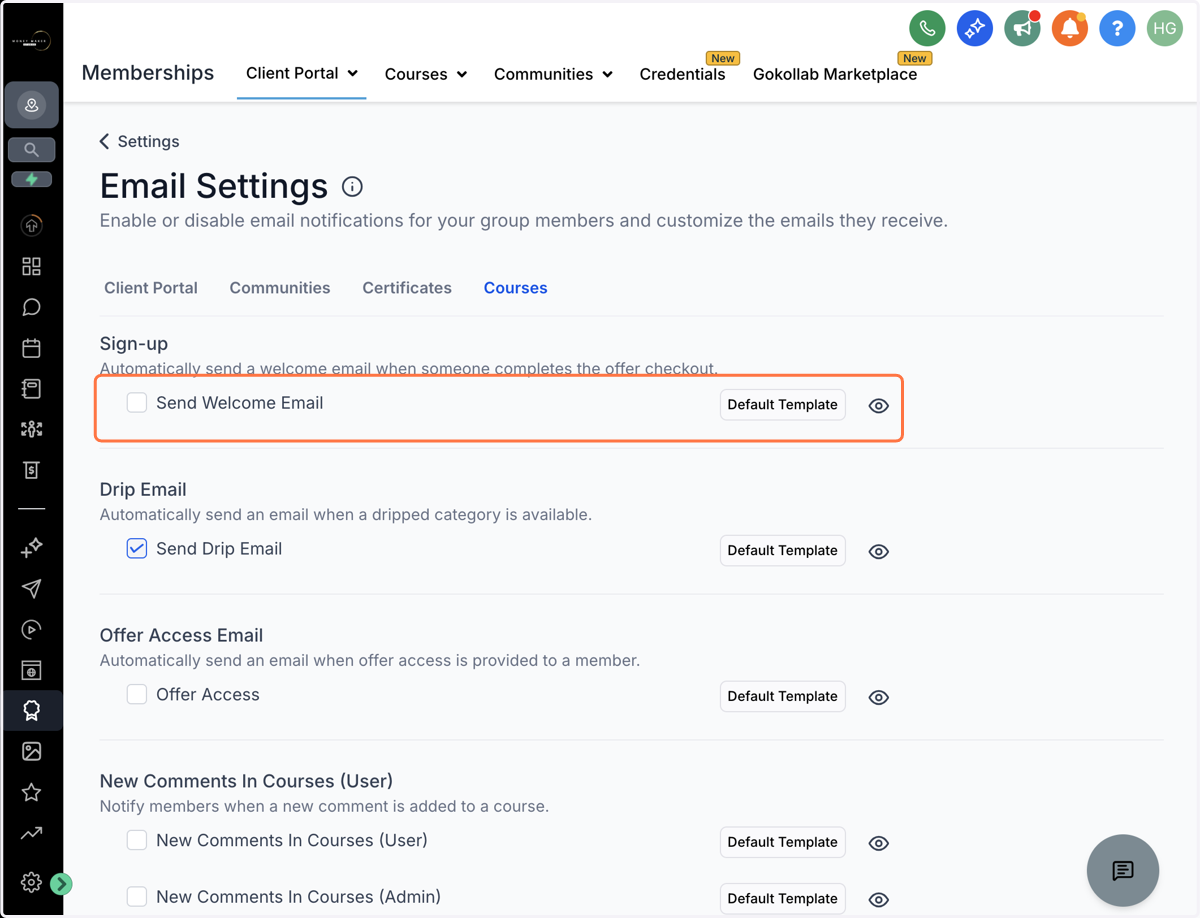
Task: Open the megaphone announcements icon
Action: point(1022,28)
